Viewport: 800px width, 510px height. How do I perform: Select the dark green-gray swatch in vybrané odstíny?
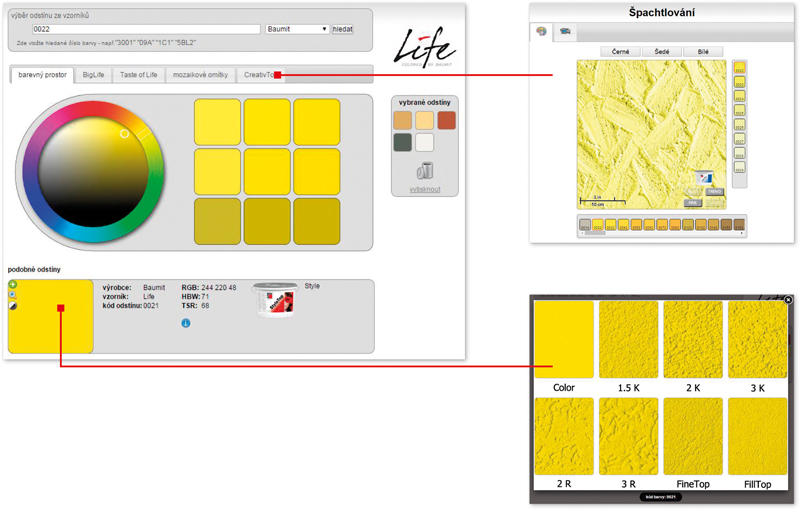tap(403, 142)
